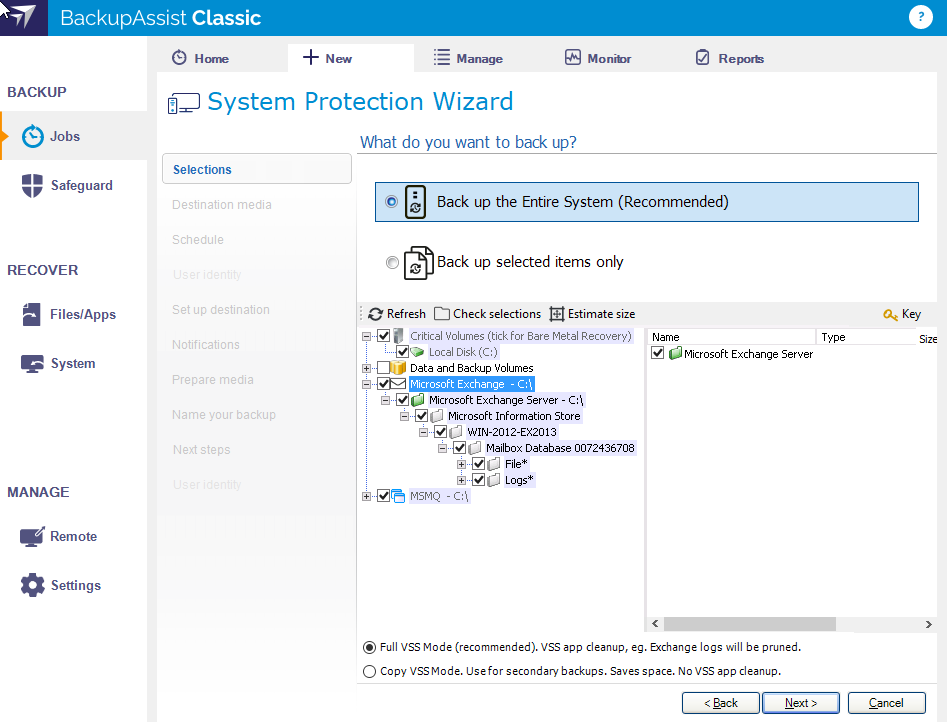Open the Key legend
This screenshot has width=947, height=722.
point(901,314)
